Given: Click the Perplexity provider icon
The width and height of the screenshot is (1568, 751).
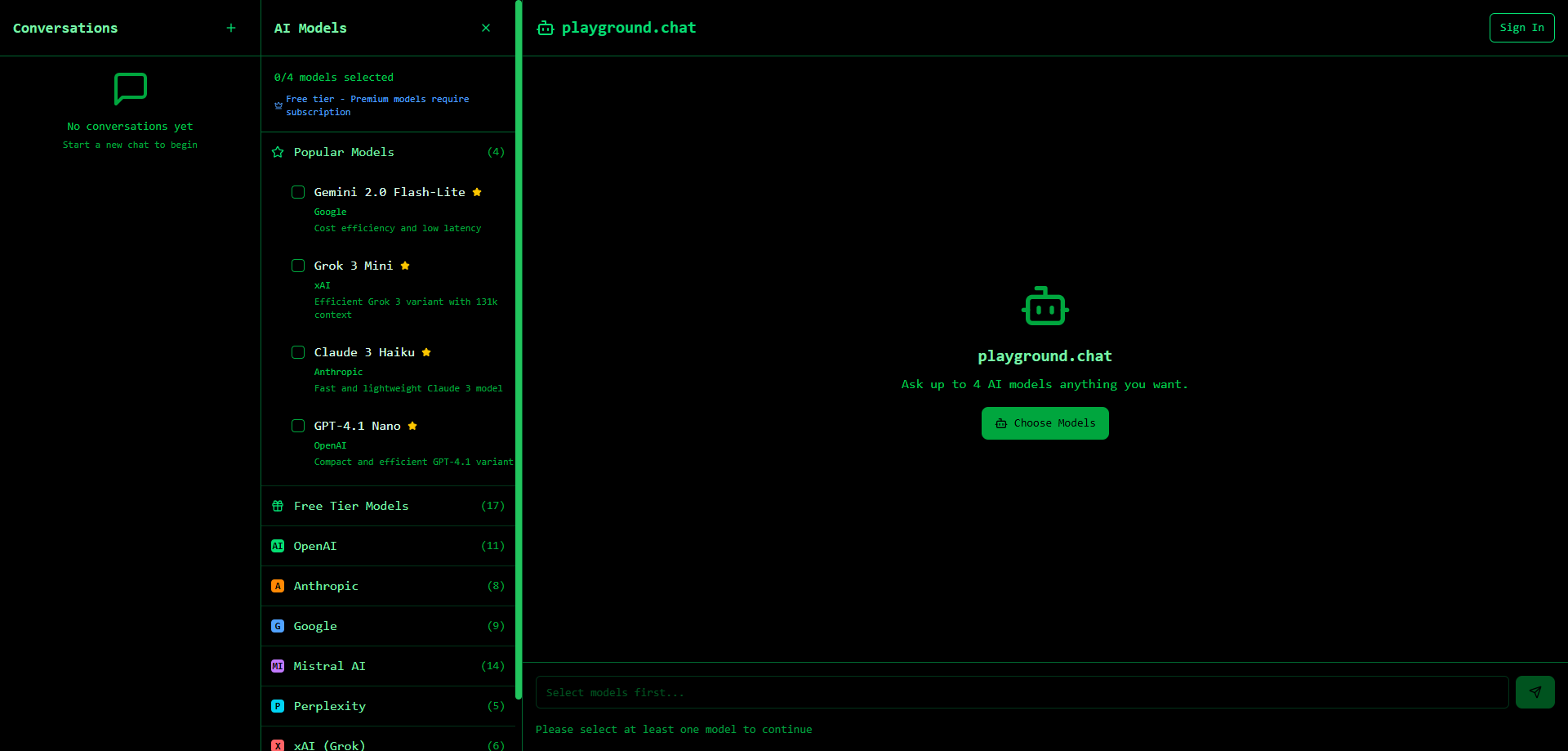Looking at the screenshot, I should pos(278,706).
